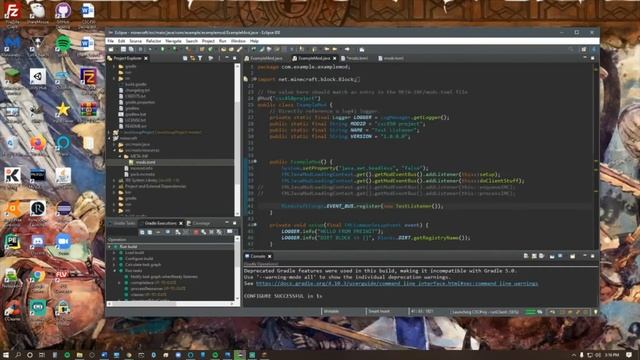
Task: Switch to the first mods.toml editor tab
Action: [x=354, y=58]
